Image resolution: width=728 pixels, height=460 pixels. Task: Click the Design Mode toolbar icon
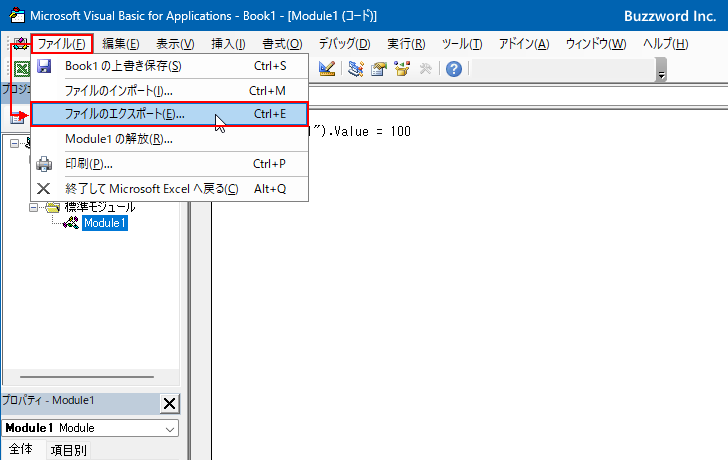tap(327, 69)
